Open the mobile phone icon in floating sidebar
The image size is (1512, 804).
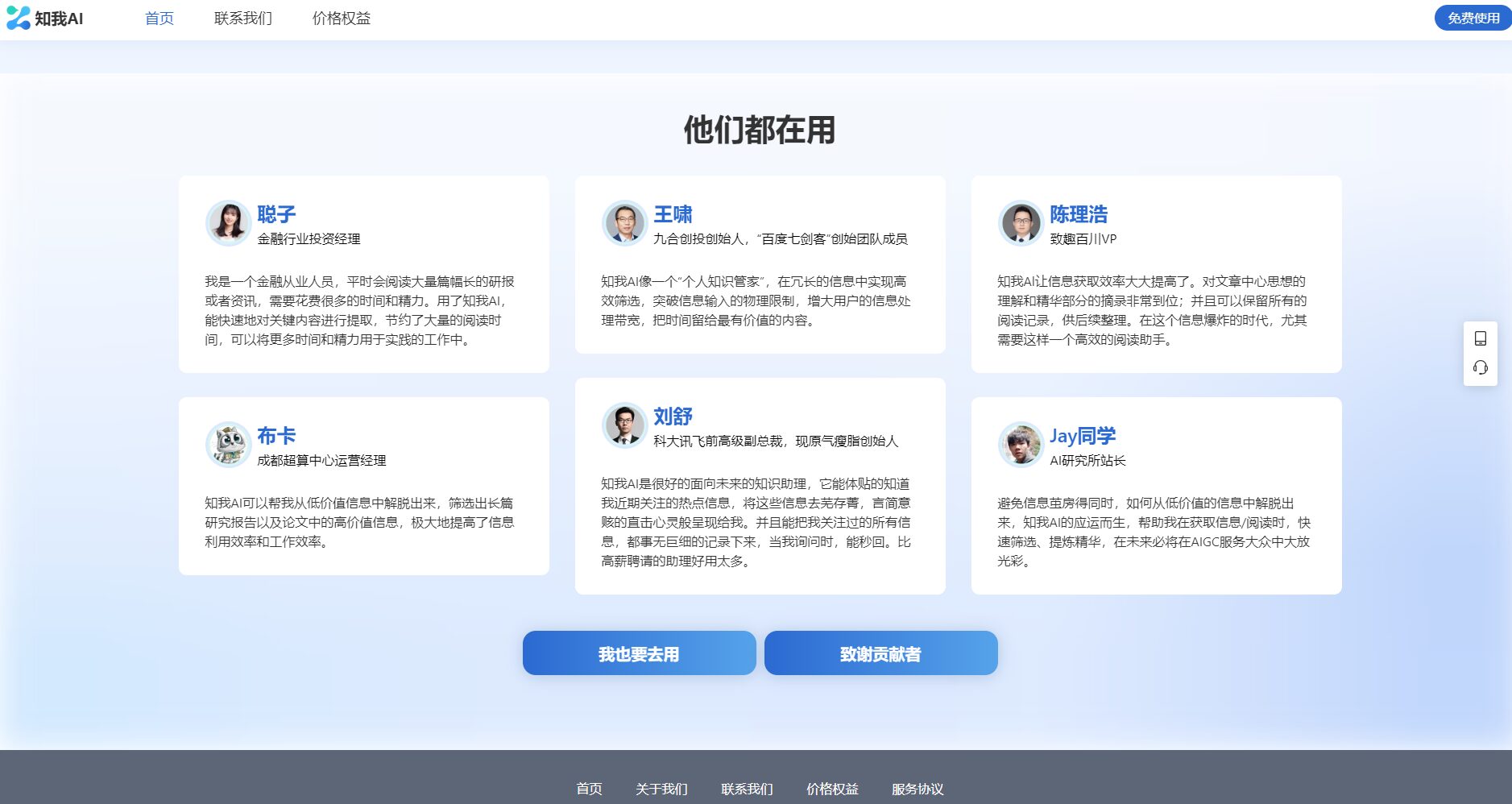click(x=1480, y=338)
